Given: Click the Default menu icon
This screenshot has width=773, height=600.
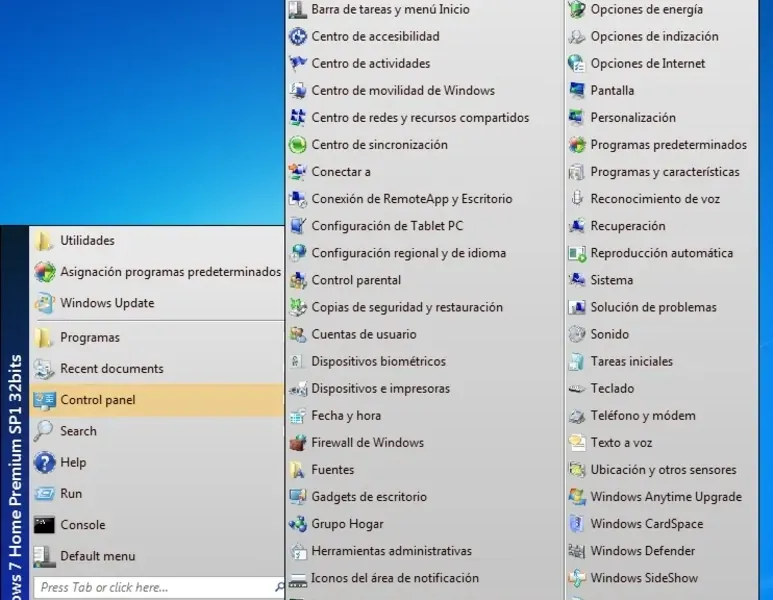Looking at the screenshot, I should point(44,556).
